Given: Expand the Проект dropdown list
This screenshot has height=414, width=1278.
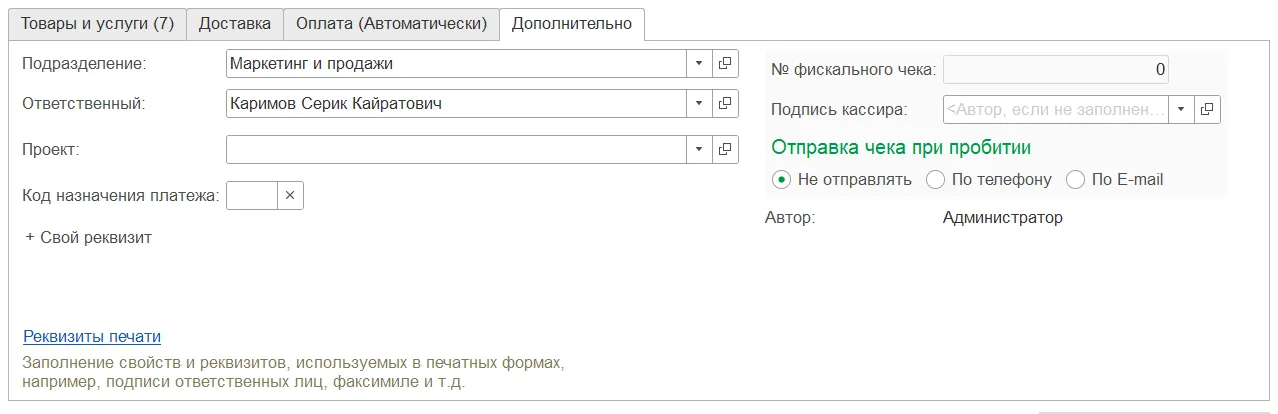Looking at the screenshot, I should pyautogui.click(x=699, y=150).
